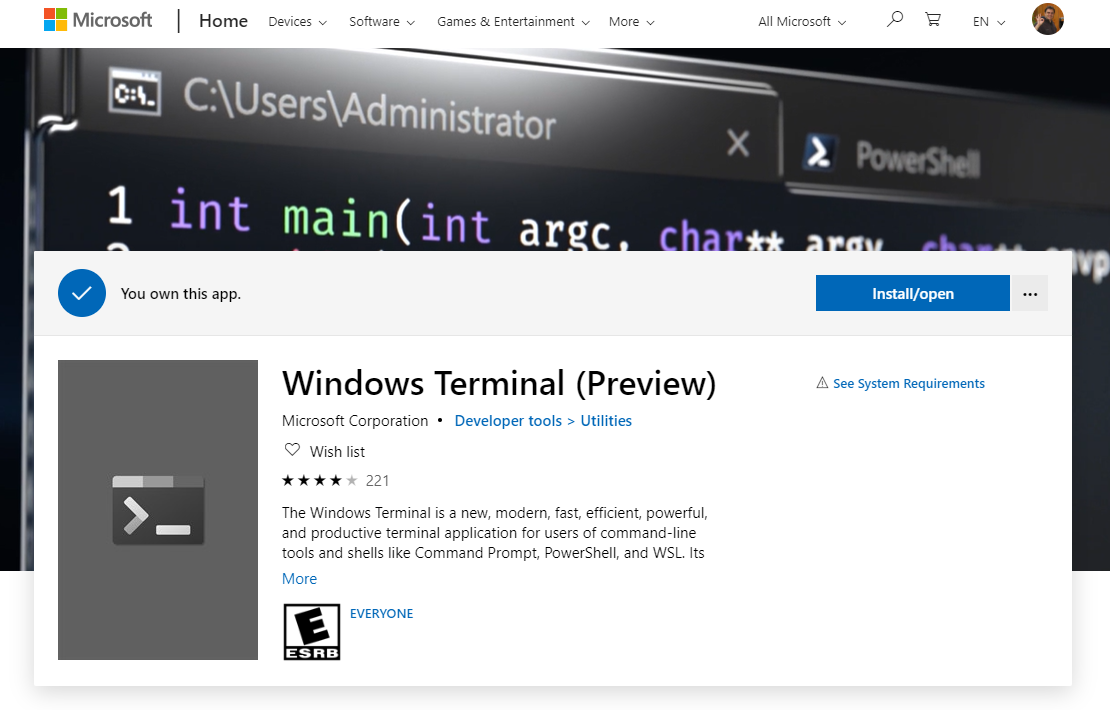Click the Wish list label
This screenshot has width=1110, height=710.
pos(337,452)
